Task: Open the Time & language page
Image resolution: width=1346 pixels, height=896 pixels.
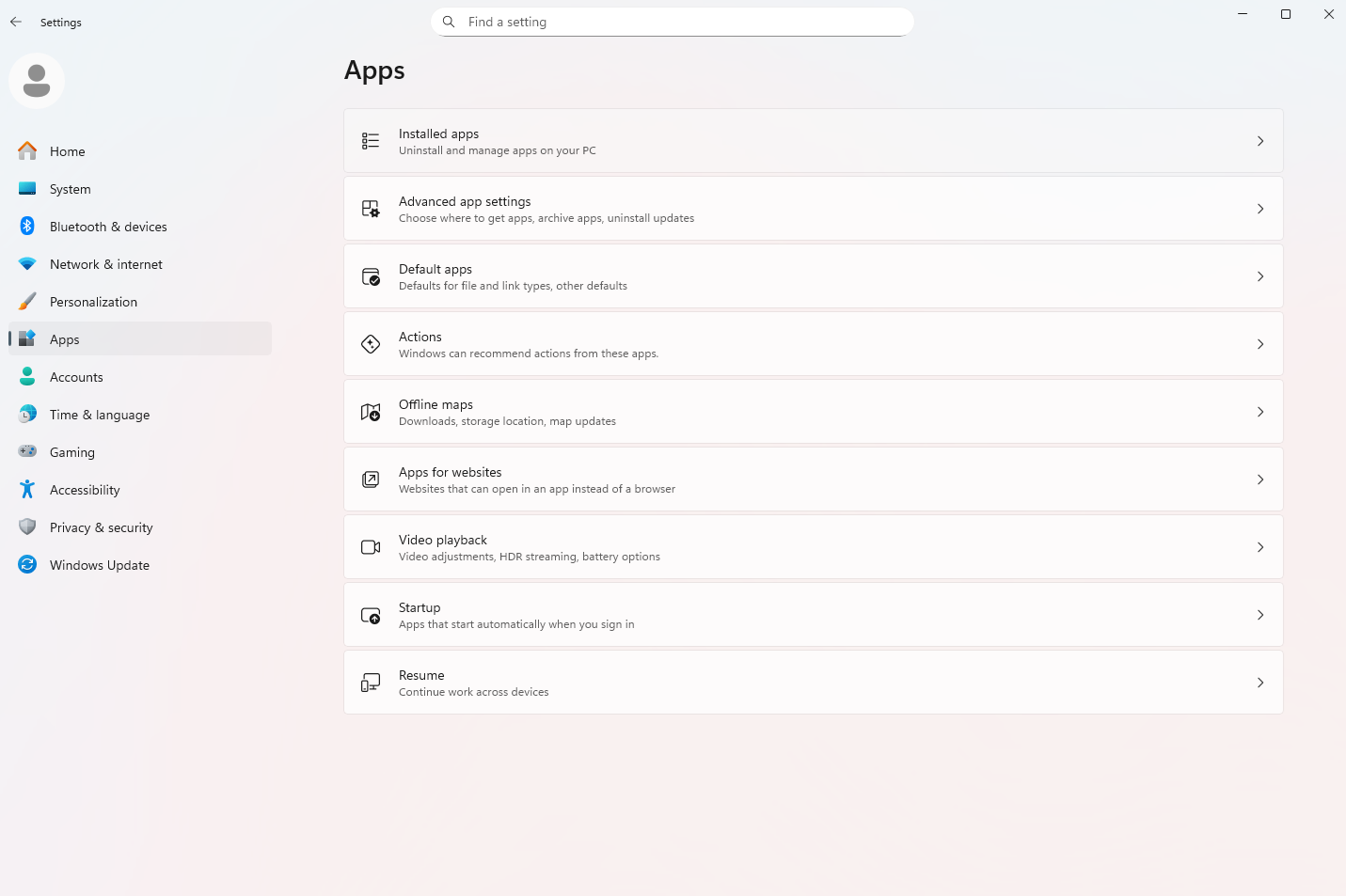Action: coord(99,415)
